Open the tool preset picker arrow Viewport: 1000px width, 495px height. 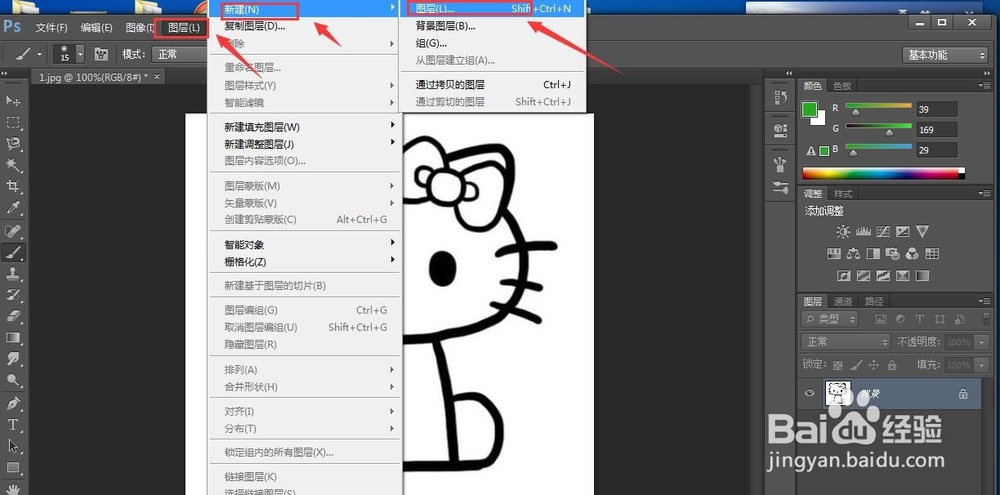click(40, 55)
